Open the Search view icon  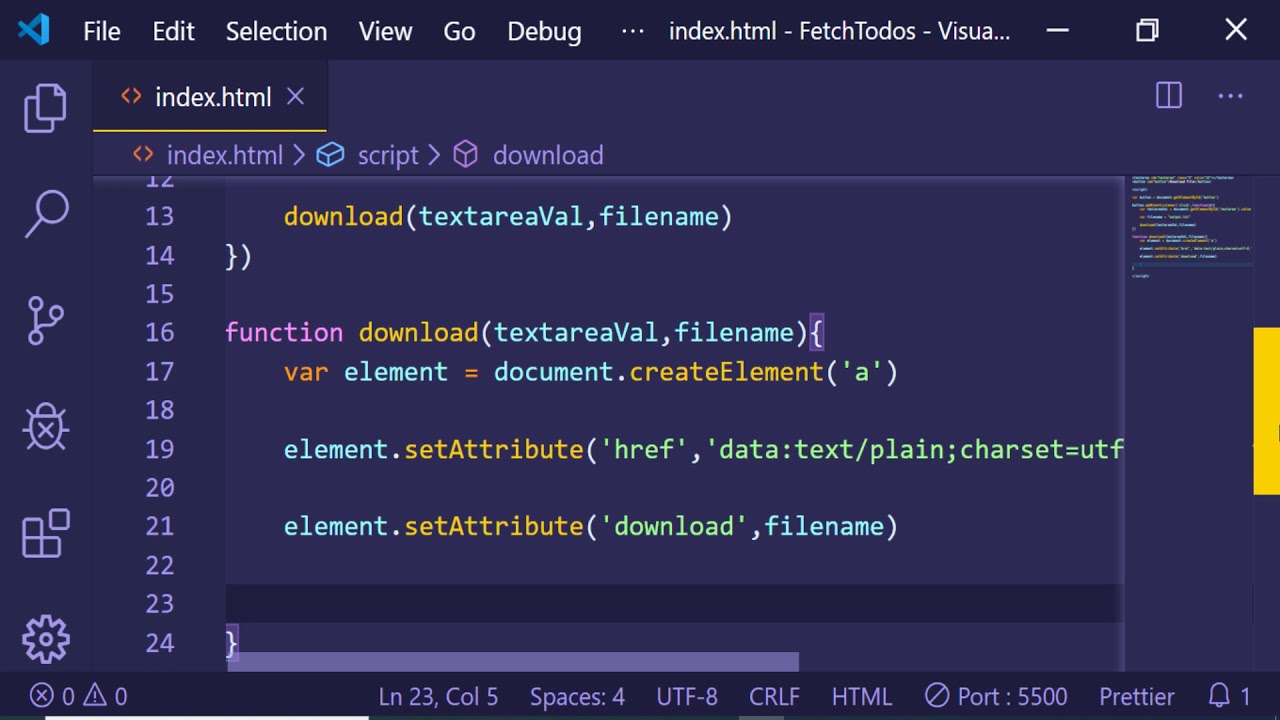[x=45, y=214]
